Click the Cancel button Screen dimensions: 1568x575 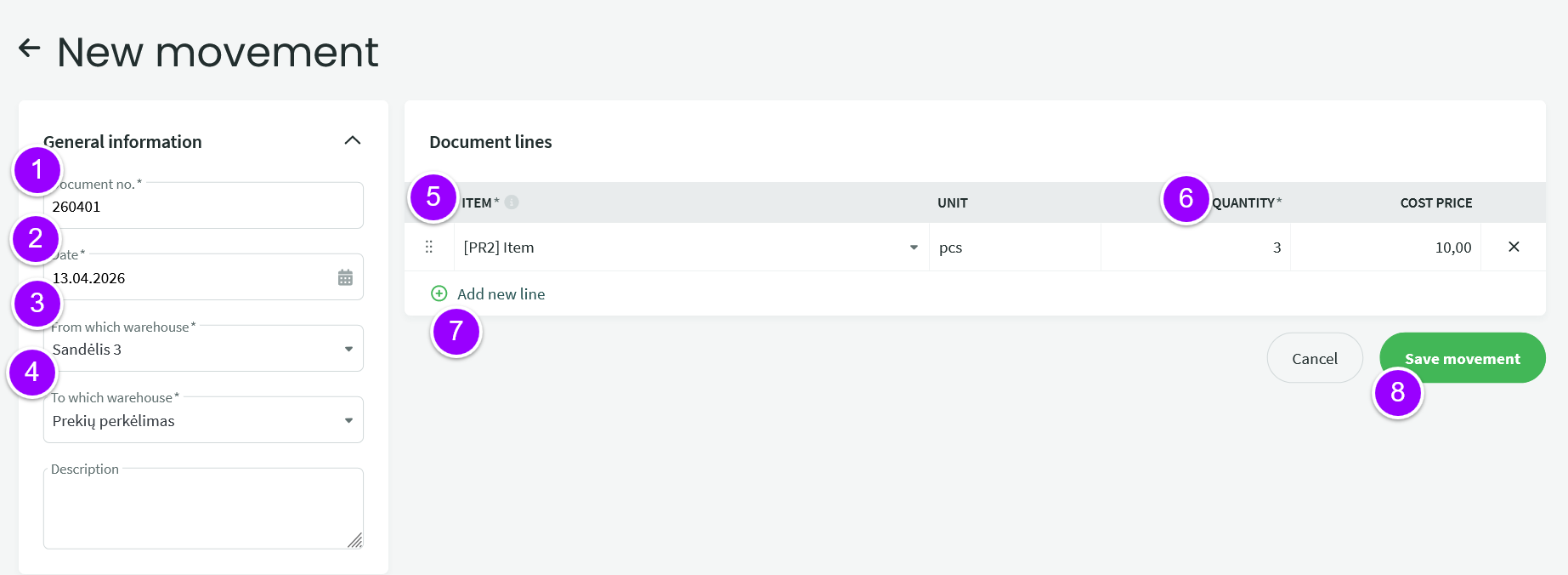pos(1314,358)
